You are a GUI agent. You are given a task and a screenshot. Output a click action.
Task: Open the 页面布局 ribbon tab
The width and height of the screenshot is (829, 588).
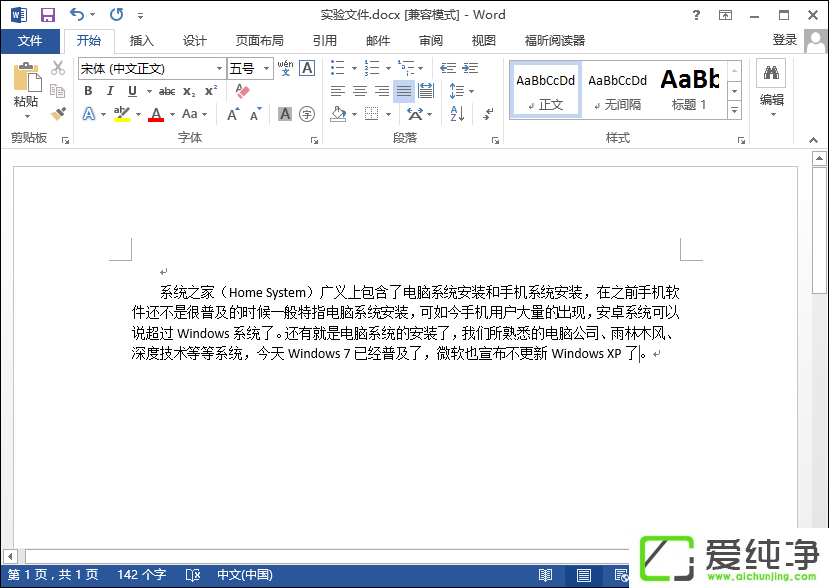click(260, 41)
